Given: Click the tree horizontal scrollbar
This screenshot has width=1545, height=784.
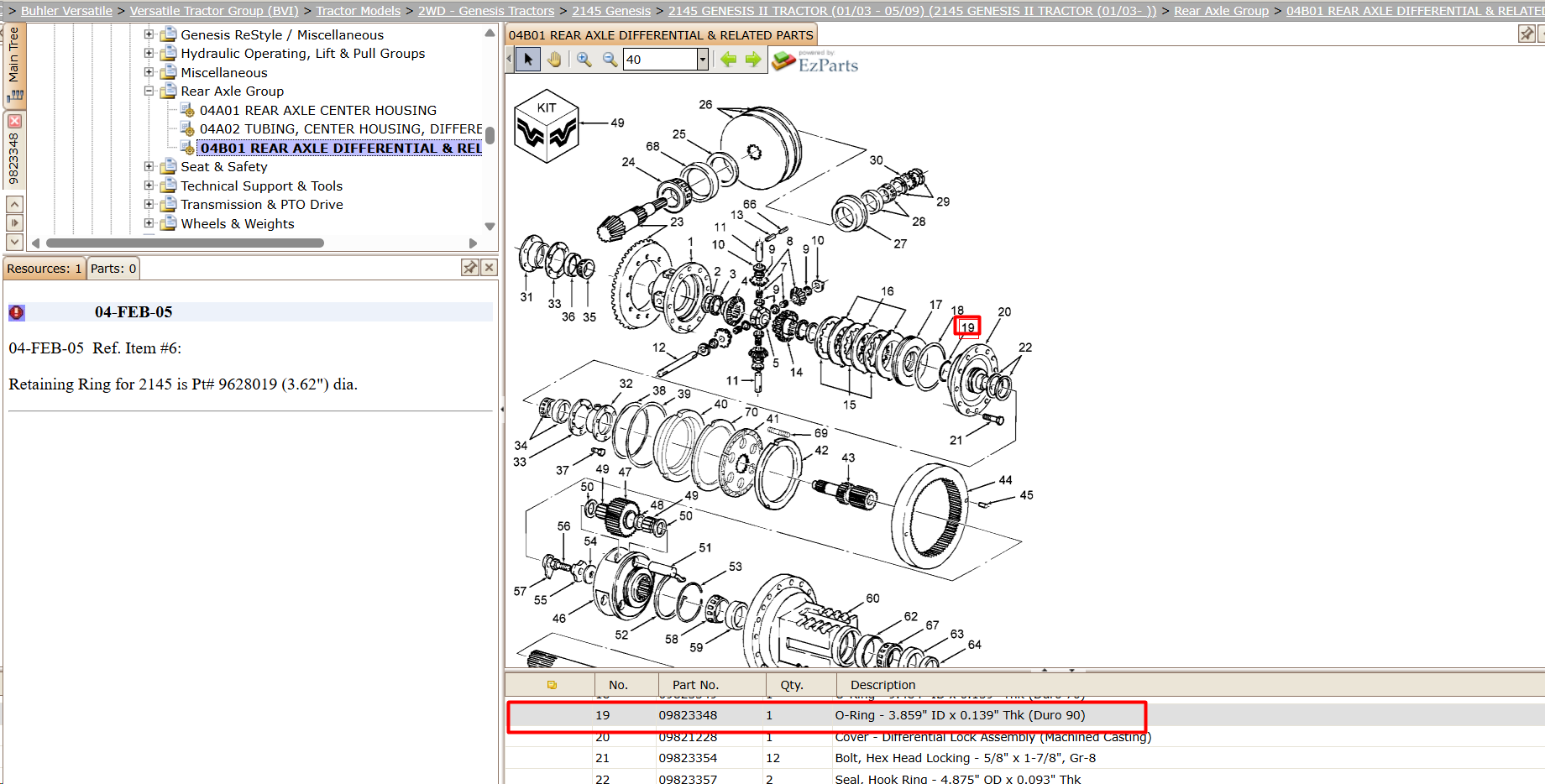Looking at the screenshot, I should point(185,243).
